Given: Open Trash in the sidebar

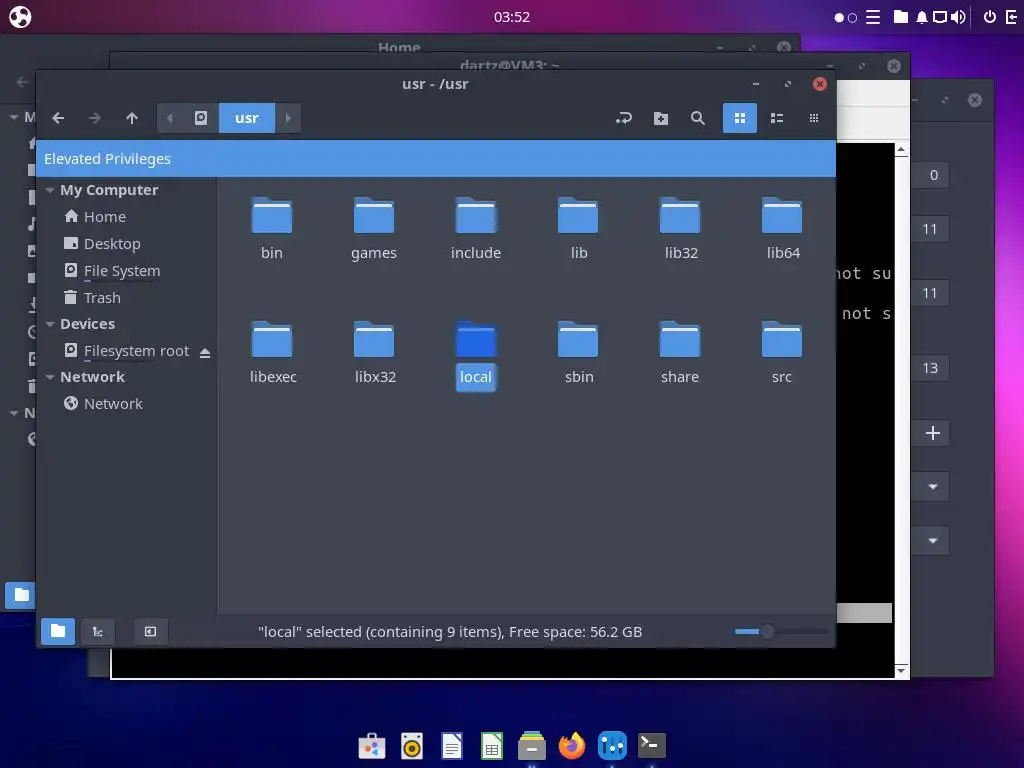Looking at the screenshot, I should (x=102, y=298).
